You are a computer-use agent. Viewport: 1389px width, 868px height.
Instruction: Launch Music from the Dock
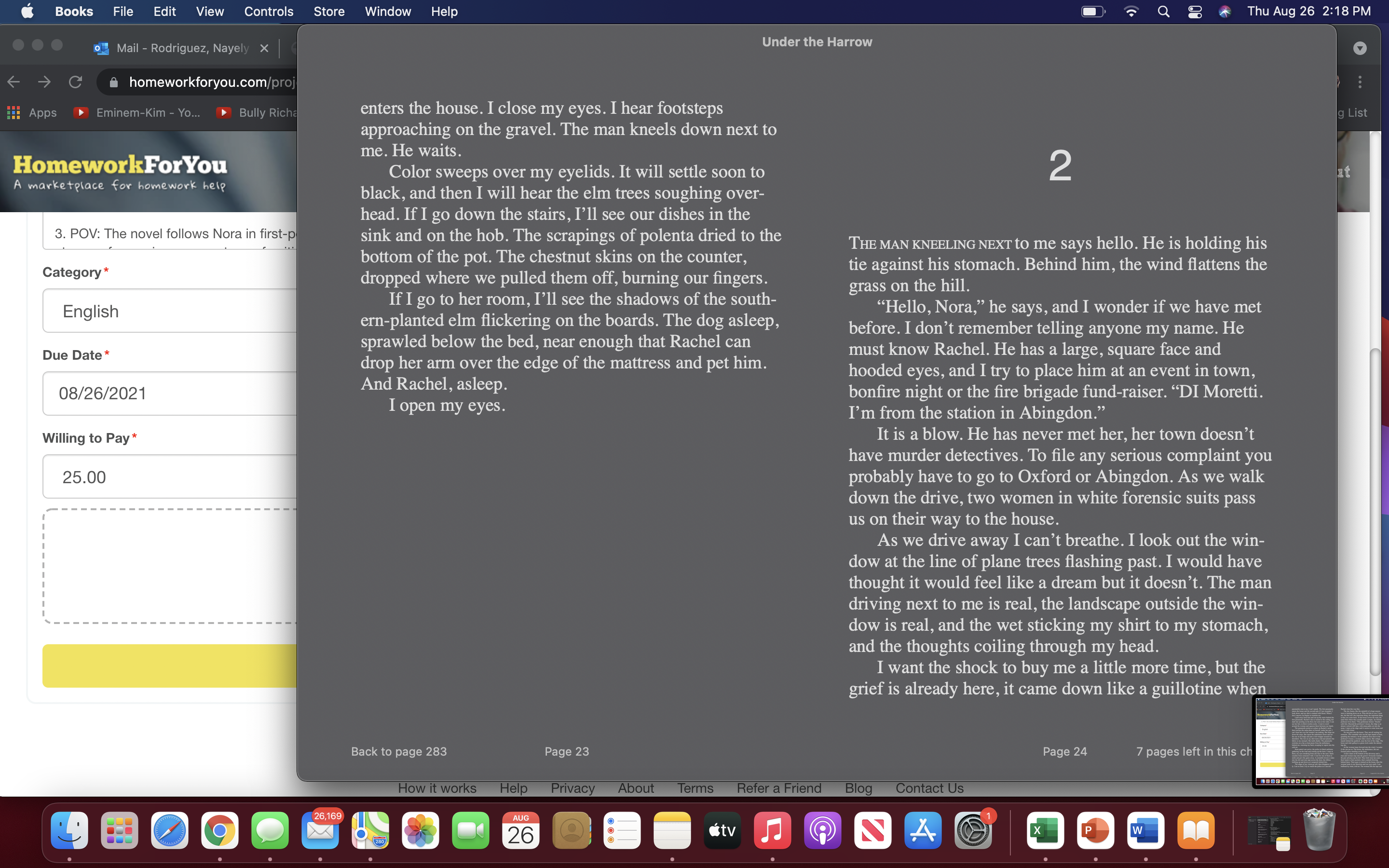(773, 831)
